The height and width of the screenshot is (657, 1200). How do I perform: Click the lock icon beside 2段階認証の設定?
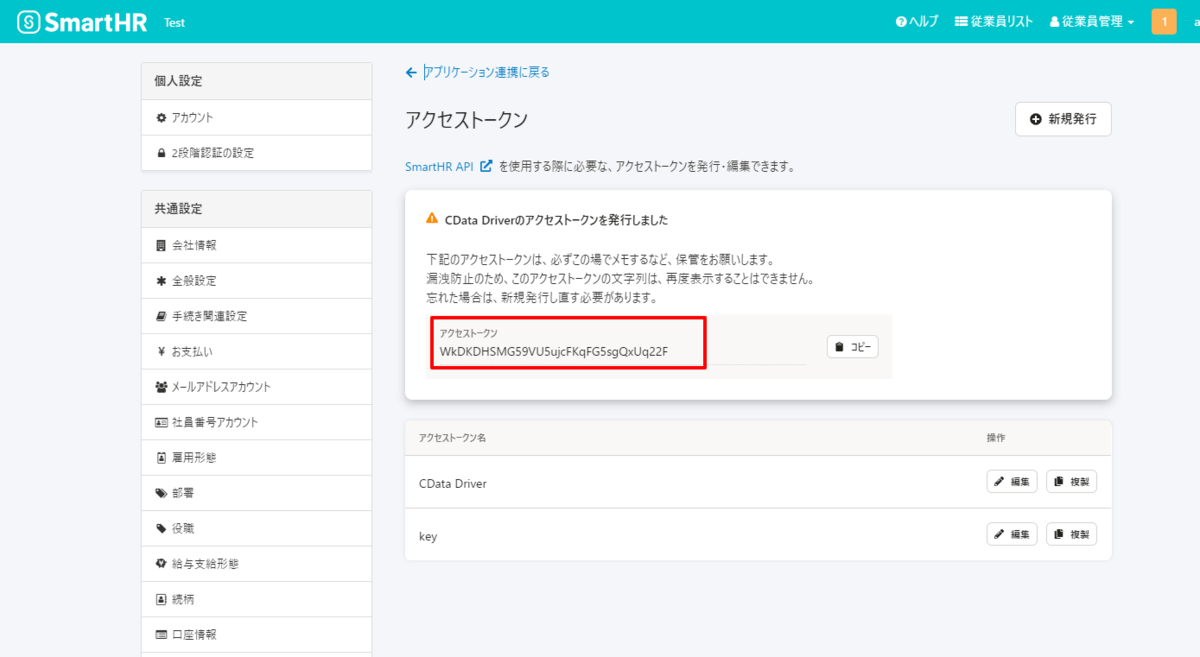(x=161, y=153)
